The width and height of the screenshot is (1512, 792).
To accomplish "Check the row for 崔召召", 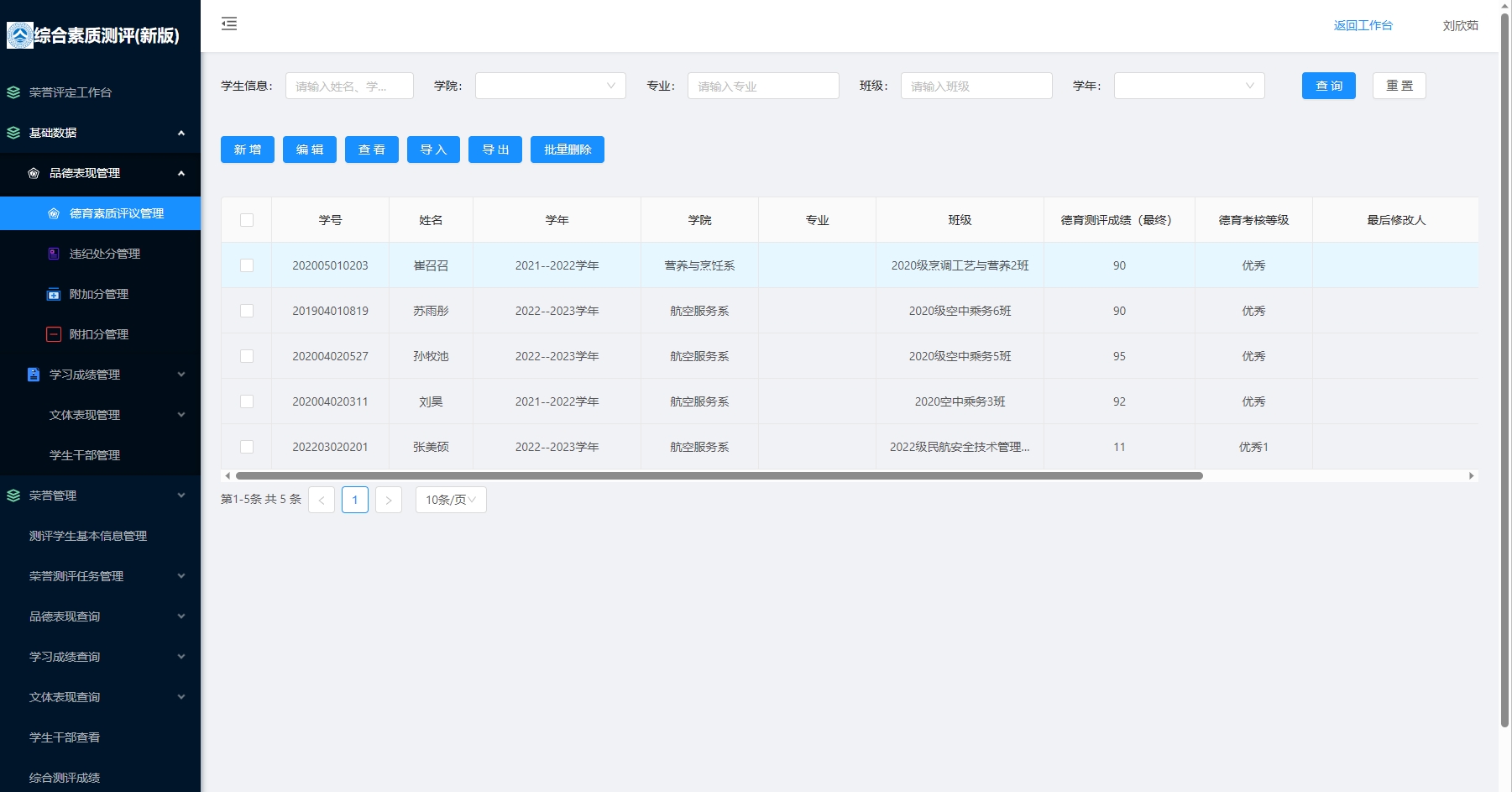I will 247,265.
